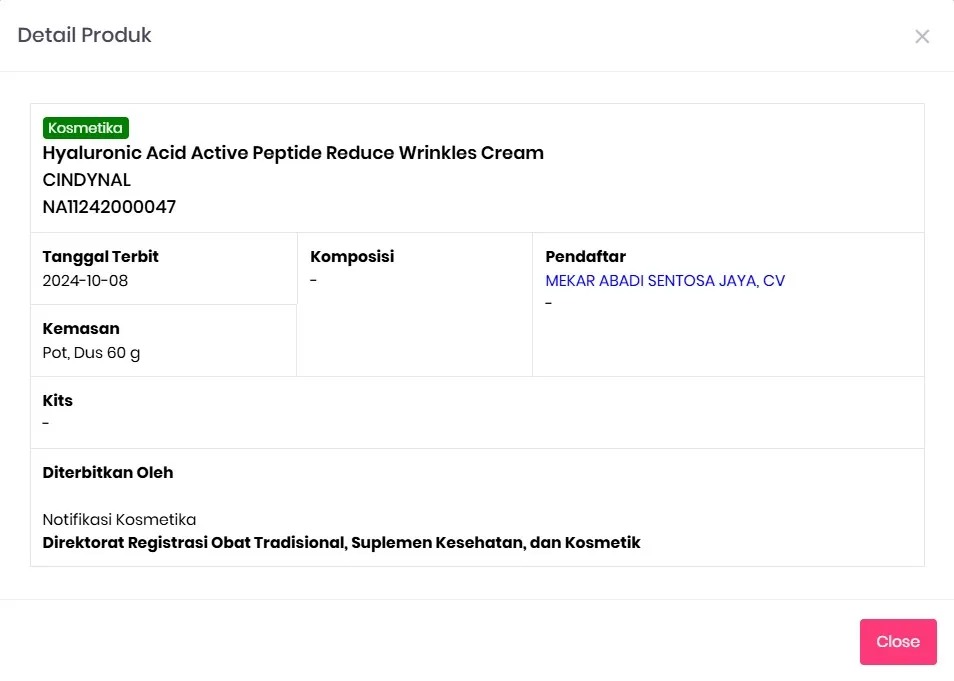Click the X icon to dismiss the dialog
Viewport: 954px width, 681px height.
(921, 36)
